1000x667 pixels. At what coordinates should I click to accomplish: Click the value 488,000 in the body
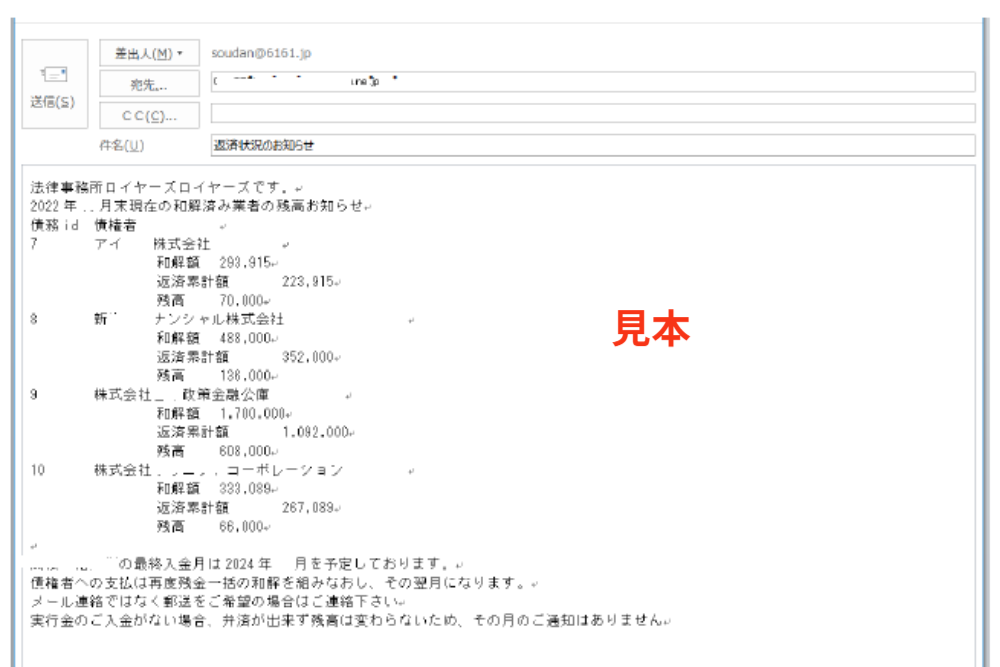[246, 338]
